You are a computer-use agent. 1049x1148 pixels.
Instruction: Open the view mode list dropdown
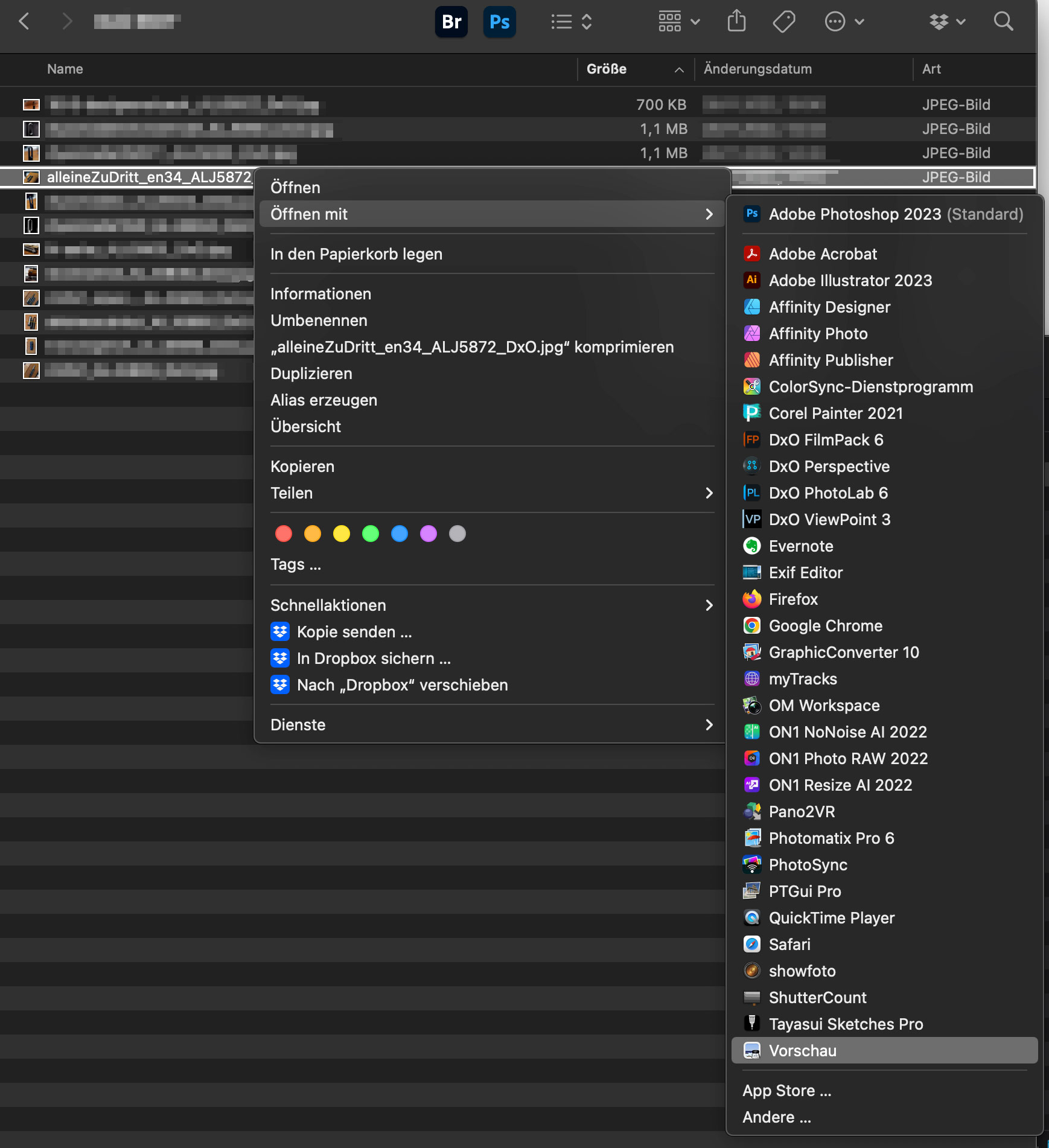coord(571,22)
